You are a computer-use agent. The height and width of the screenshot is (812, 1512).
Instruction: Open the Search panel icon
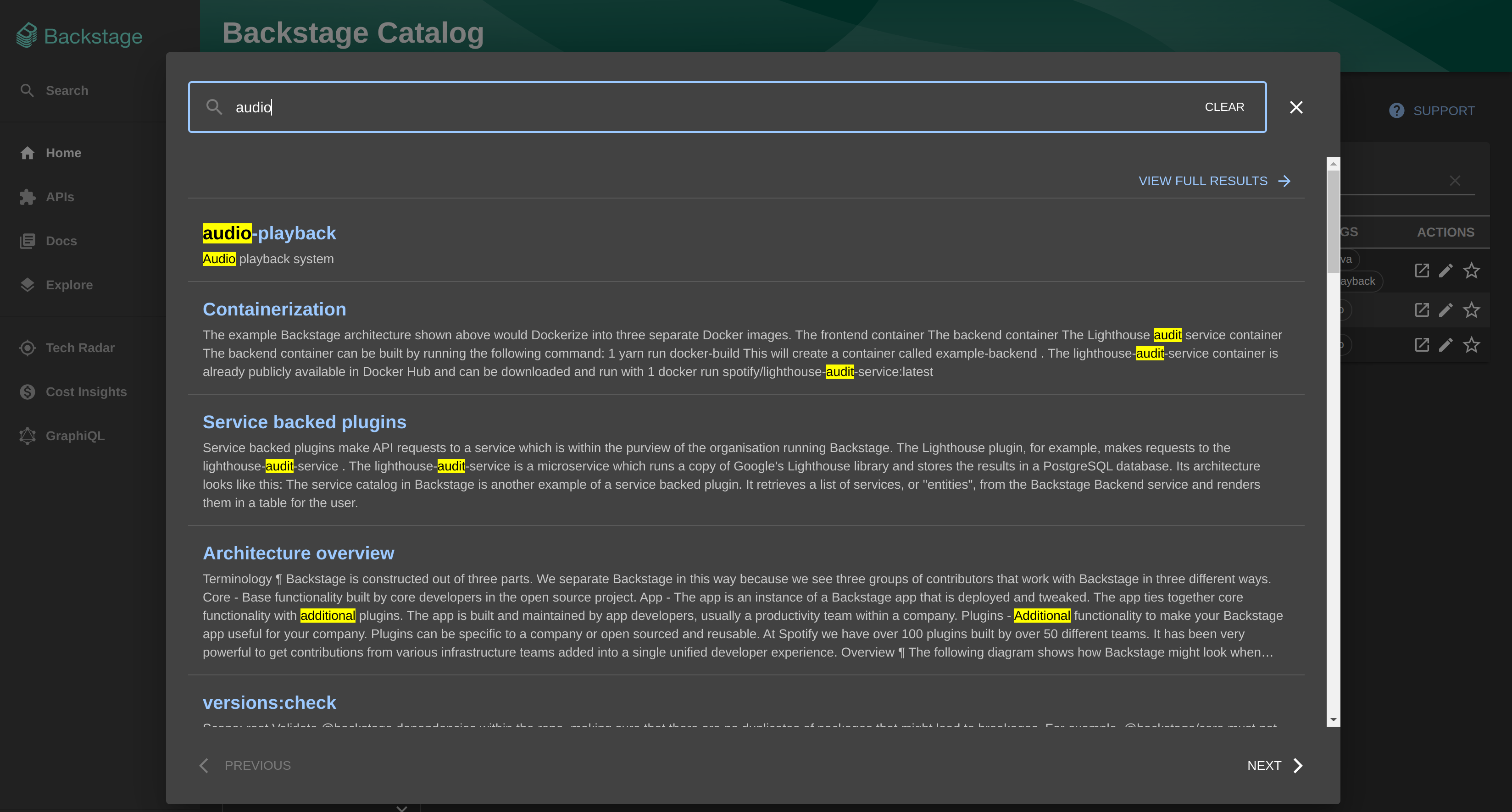point(27,90)
